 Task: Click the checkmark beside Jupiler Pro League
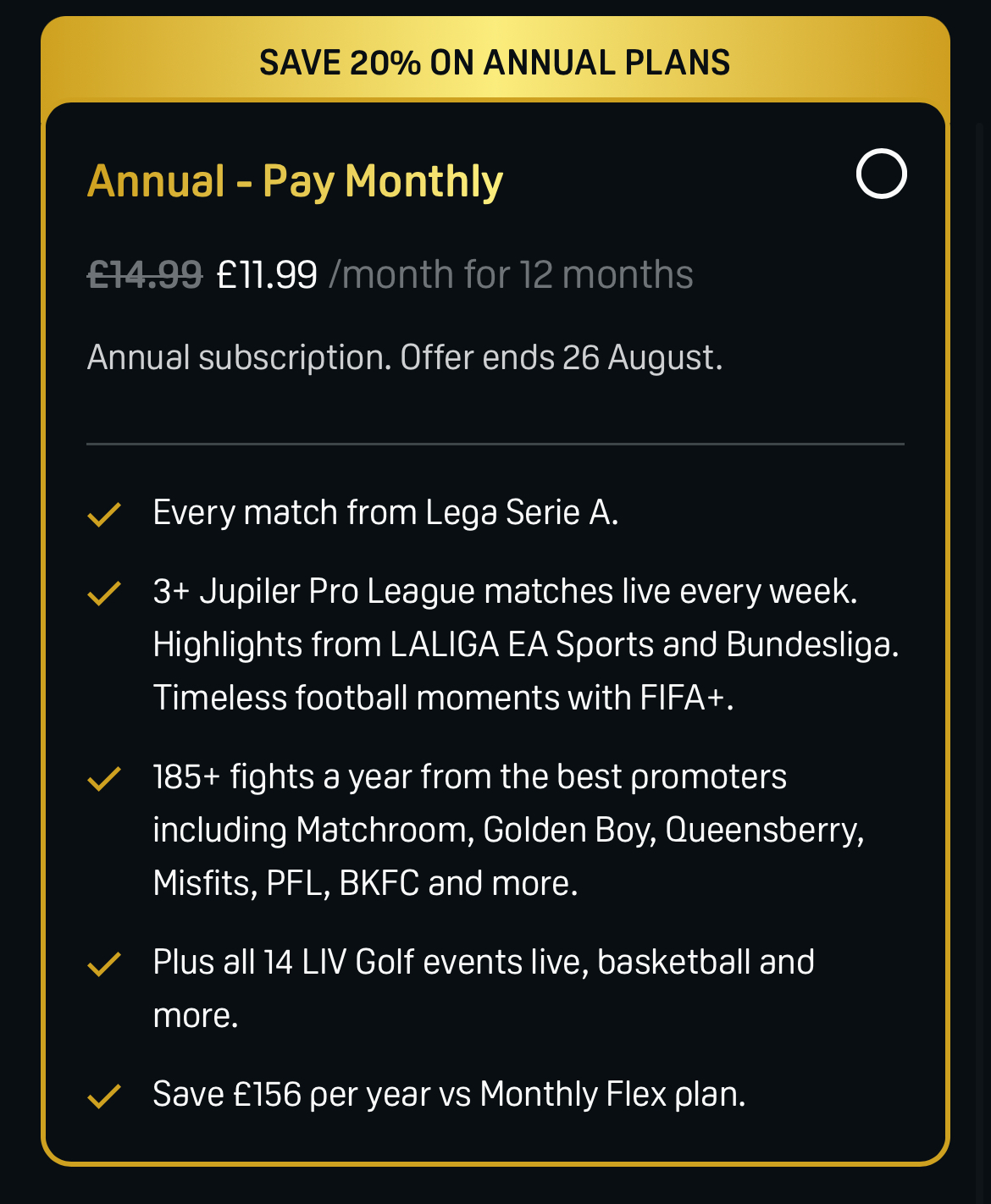(x=104, y=593)
